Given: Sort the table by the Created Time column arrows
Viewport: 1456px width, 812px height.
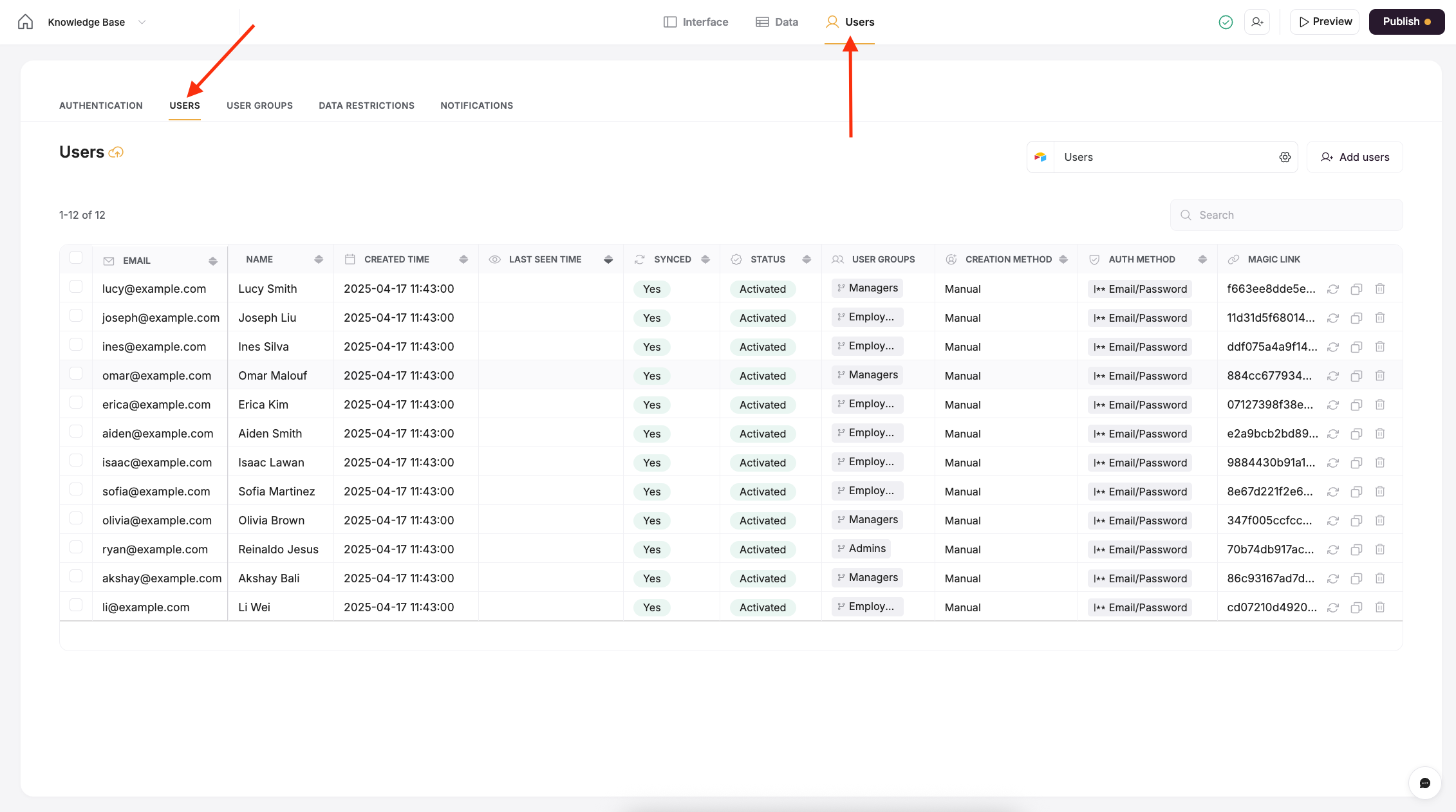Looking at the screenshot, I should tap(463, 259).
